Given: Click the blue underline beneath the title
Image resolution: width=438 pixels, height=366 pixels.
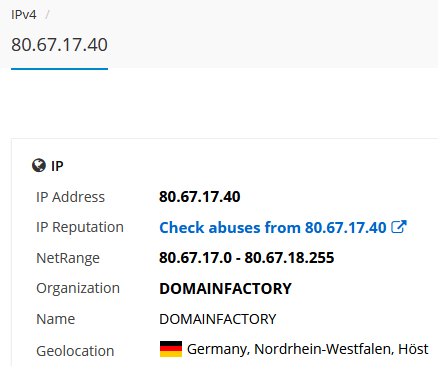Looking at the screenshot, I should (59, 69).
